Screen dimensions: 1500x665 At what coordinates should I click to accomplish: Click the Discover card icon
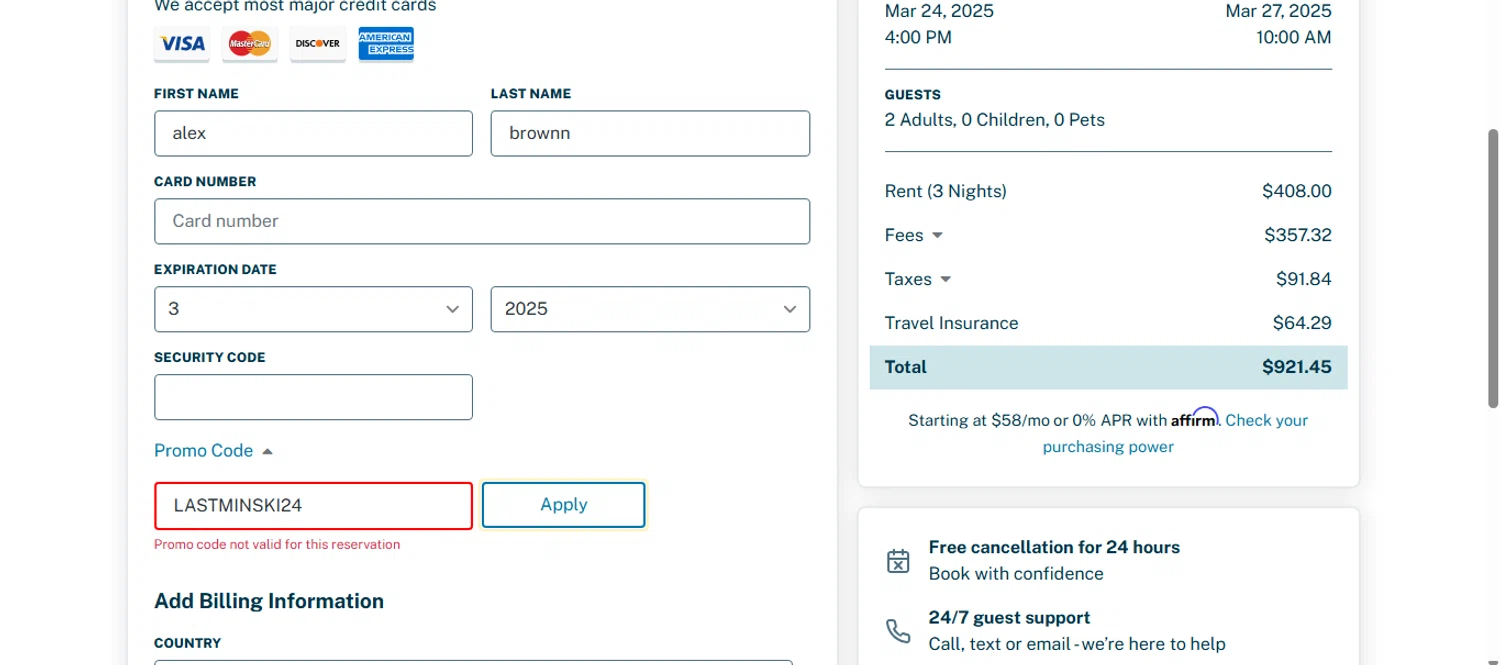tap(318, 44)
